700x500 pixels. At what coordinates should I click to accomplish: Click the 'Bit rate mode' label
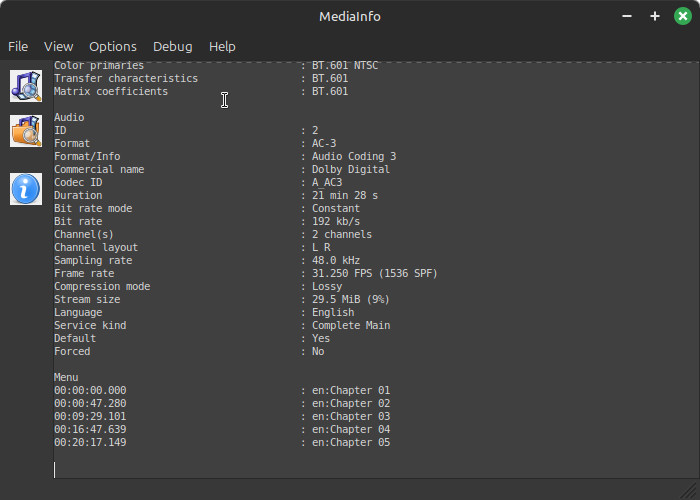pos(93,208)
